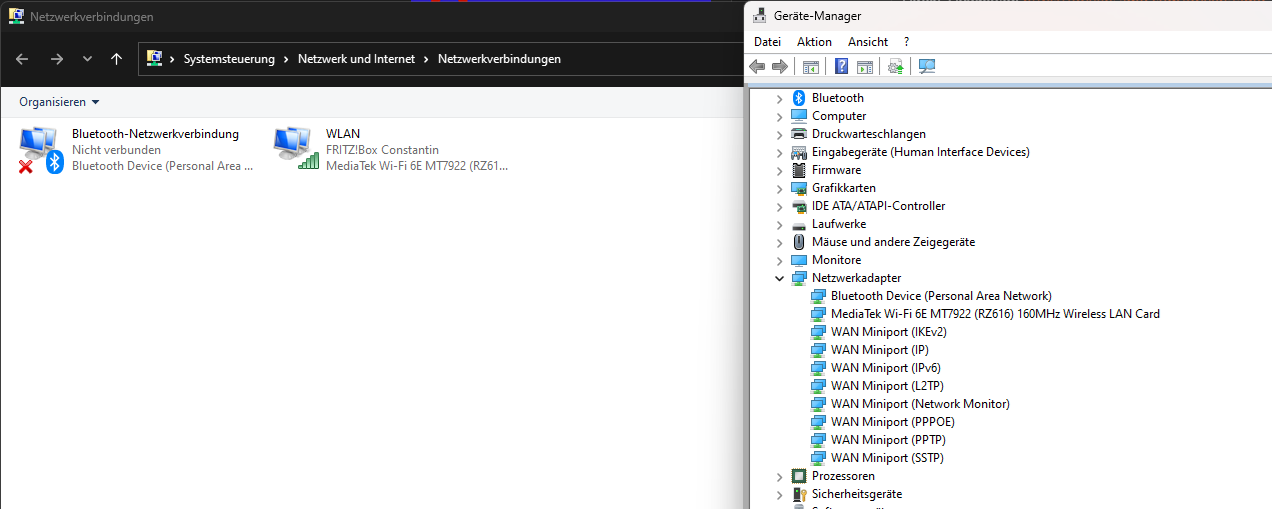Click control panel icon in address bar
1272x509 pixels.
pyautogui.click(x=155, y=58)
